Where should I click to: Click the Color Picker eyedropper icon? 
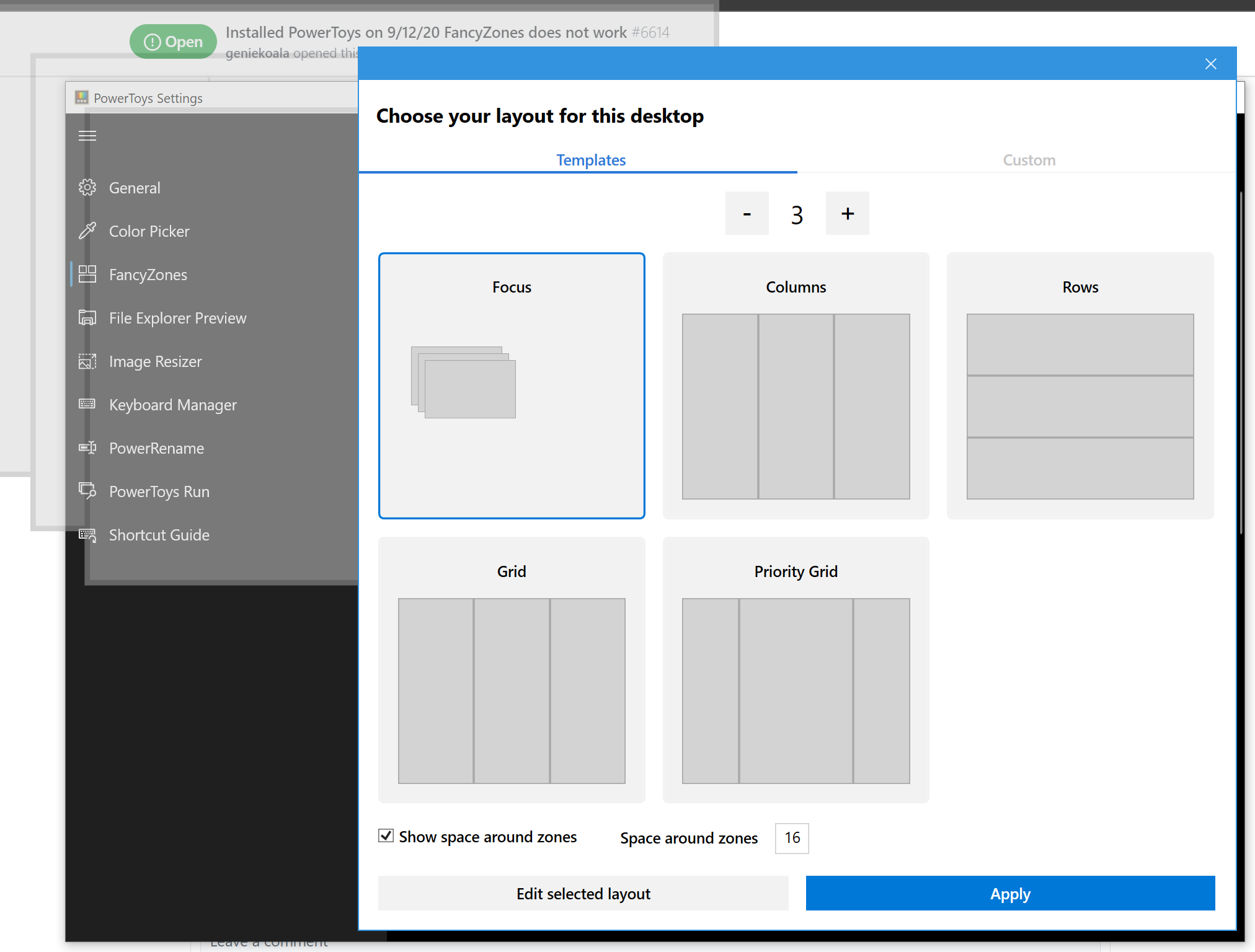click(87, 231)
